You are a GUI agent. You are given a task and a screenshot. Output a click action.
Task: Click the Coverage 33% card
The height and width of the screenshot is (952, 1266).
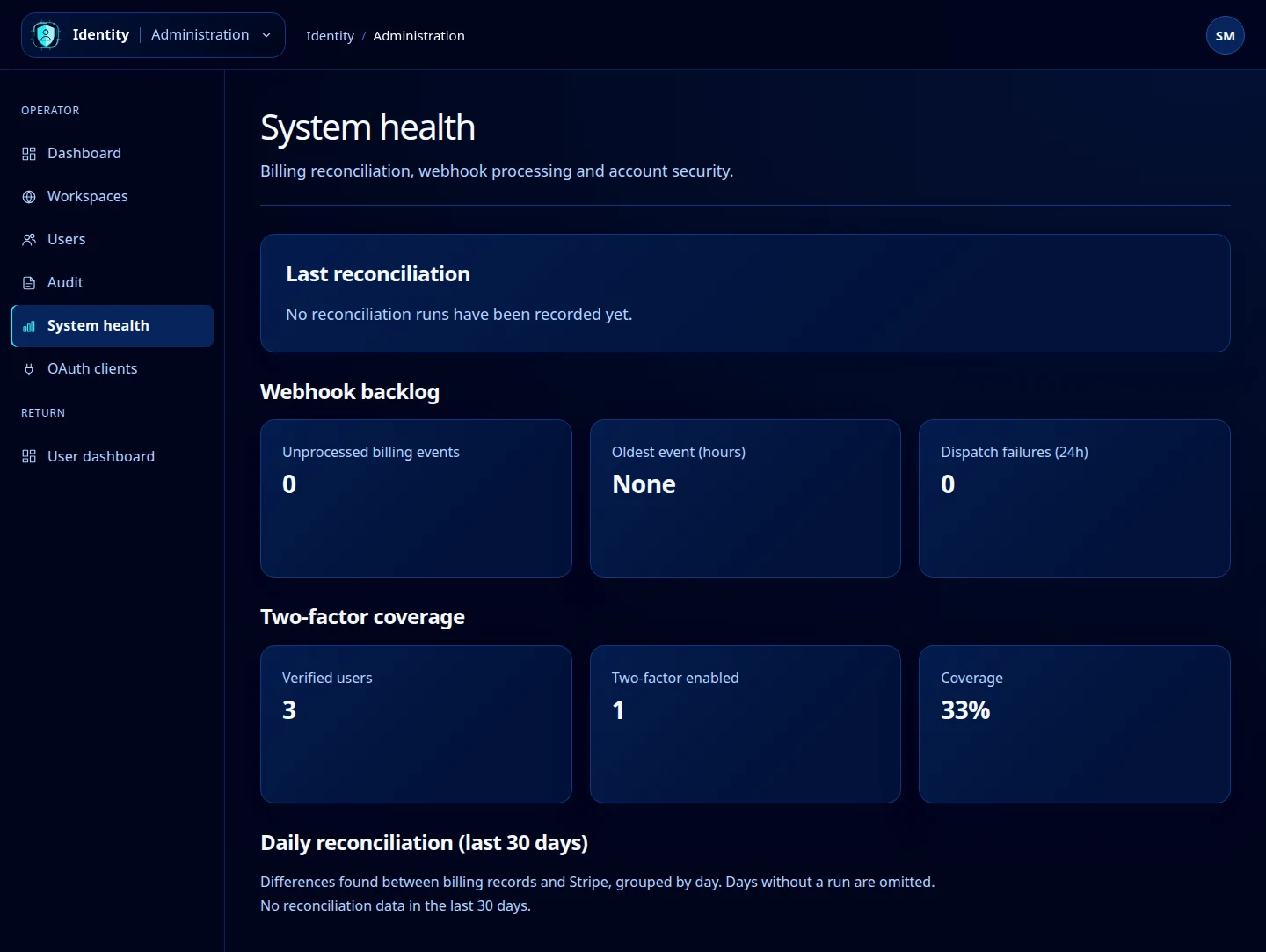coord(1074,724)
